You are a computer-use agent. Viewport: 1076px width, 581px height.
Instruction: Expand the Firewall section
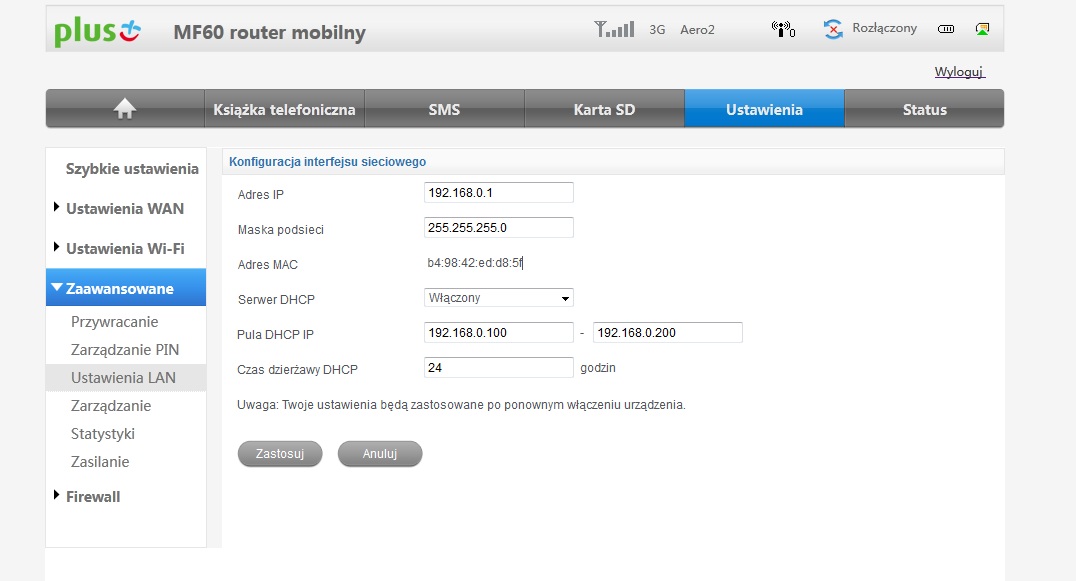pos(93,497)
